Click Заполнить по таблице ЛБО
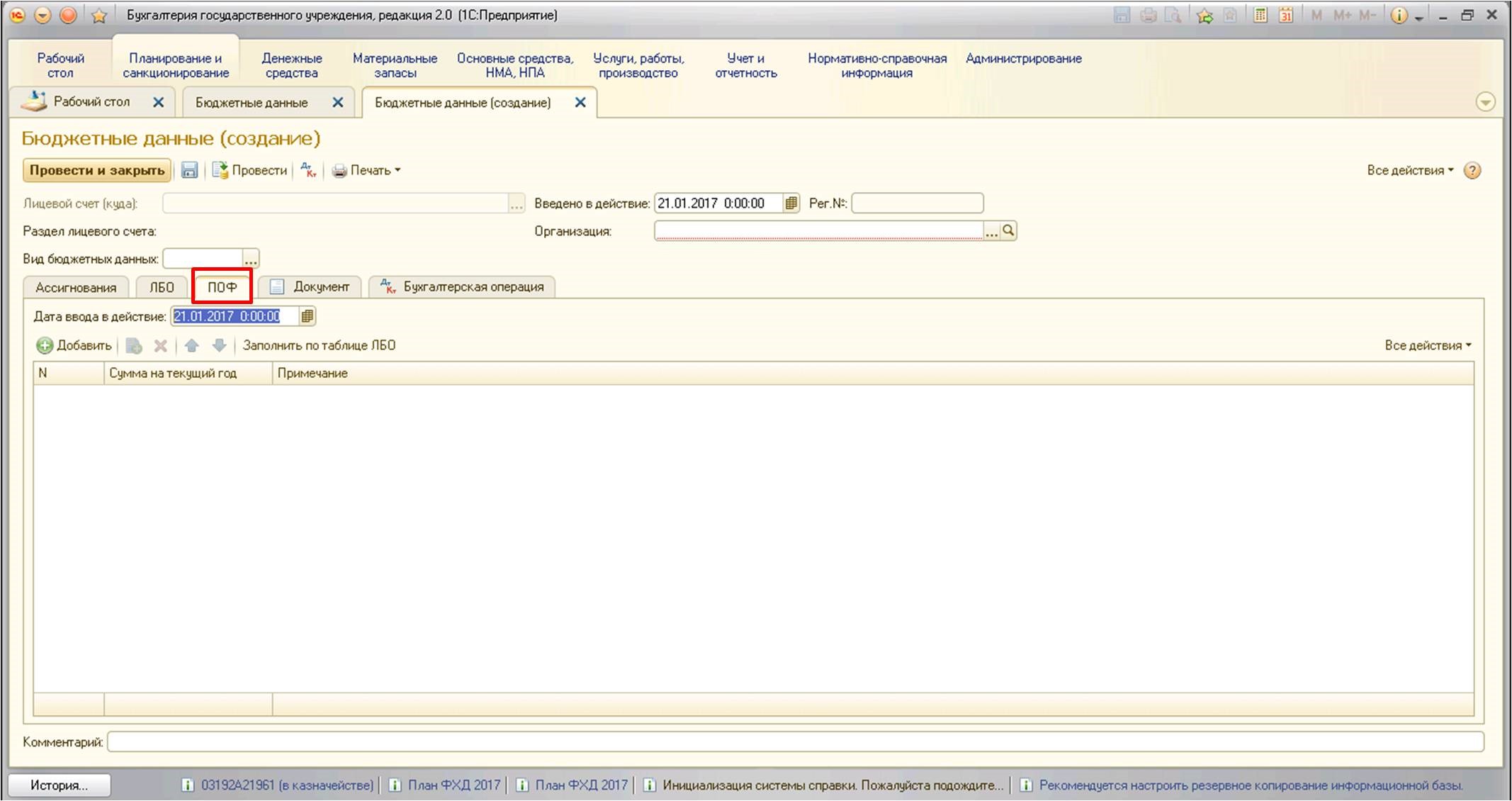This screenshot has width=1512, height=801. [319, 345]
